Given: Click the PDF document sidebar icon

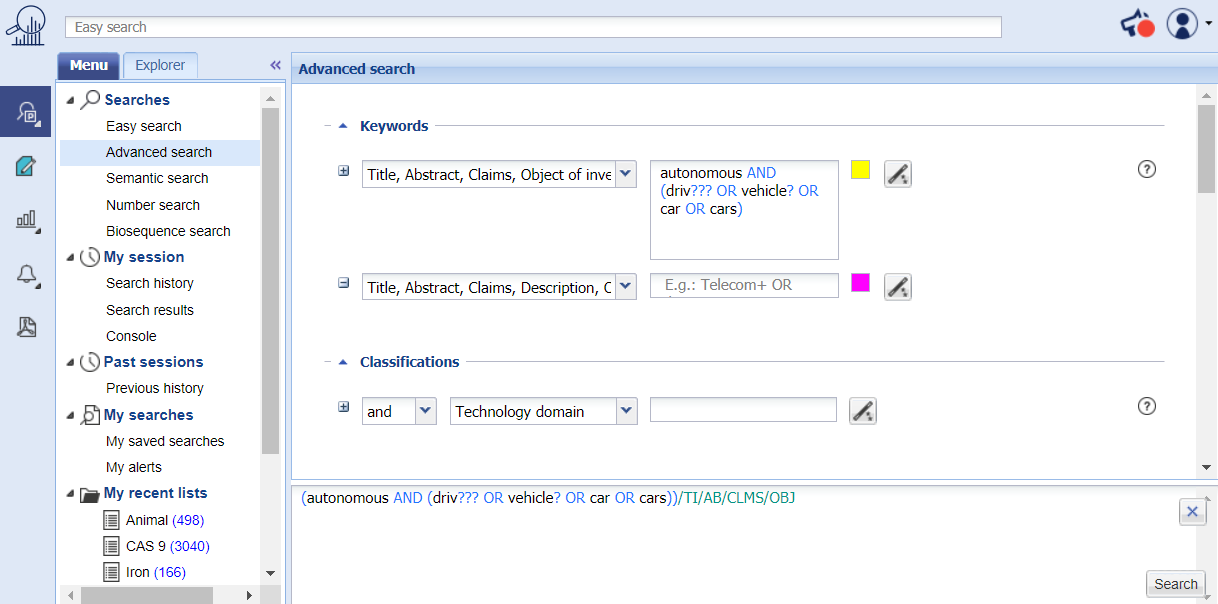Looking at the screenshot, I should point(26,327).
